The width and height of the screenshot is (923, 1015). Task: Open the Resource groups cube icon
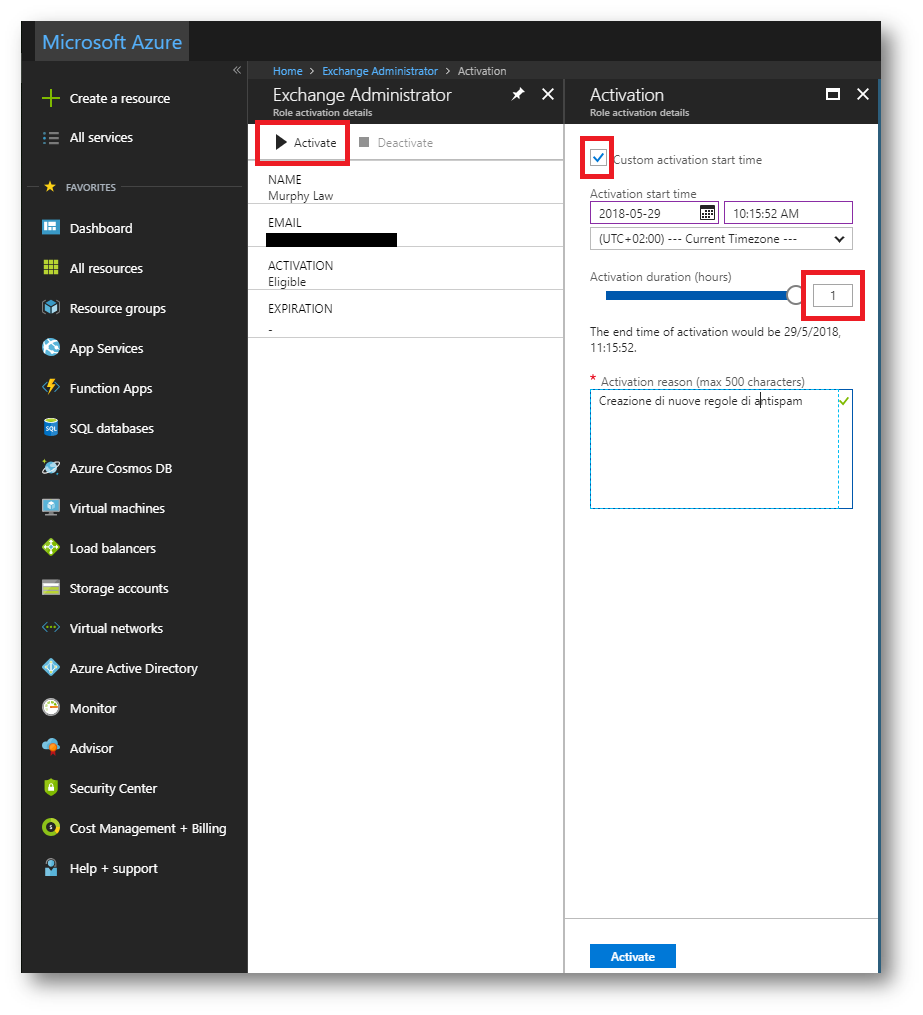click(x=51, y=307)
